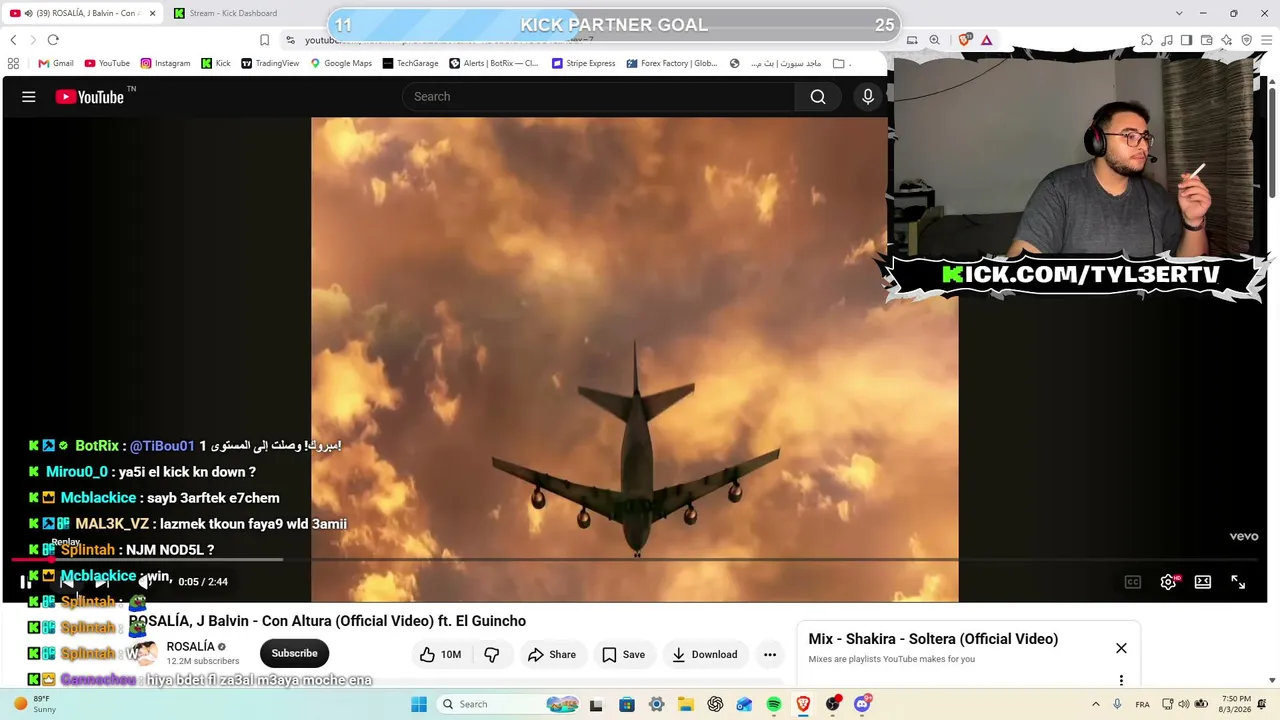Open the Instagram bookmark
The width and height of the screenshot is (1280, 720).
(x=165, y=63)
